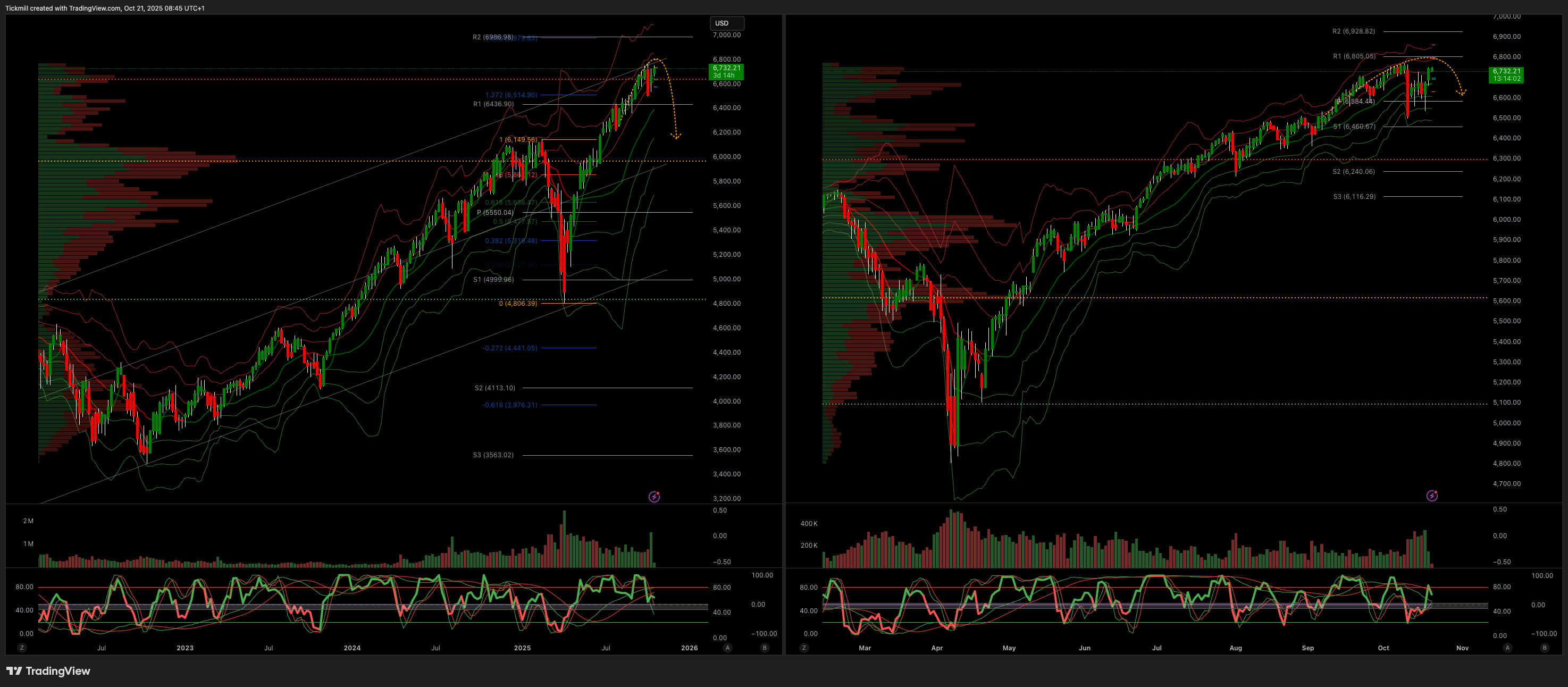Click the green 6,732.21 price label on the weekly chart
Image resolution: width=1568 pixels, height=687 pixels.
(x=726, y=71)
